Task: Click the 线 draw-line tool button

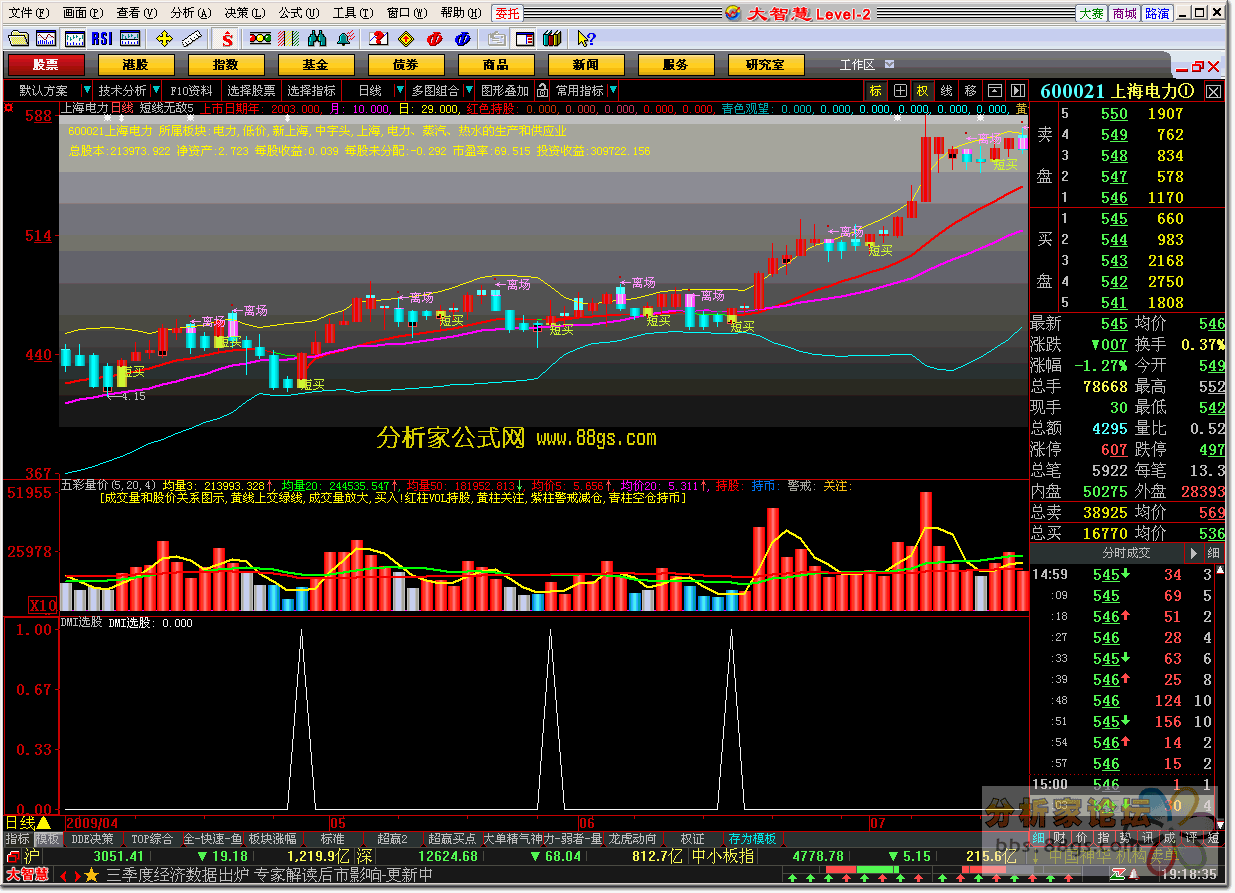Action: 946,90
